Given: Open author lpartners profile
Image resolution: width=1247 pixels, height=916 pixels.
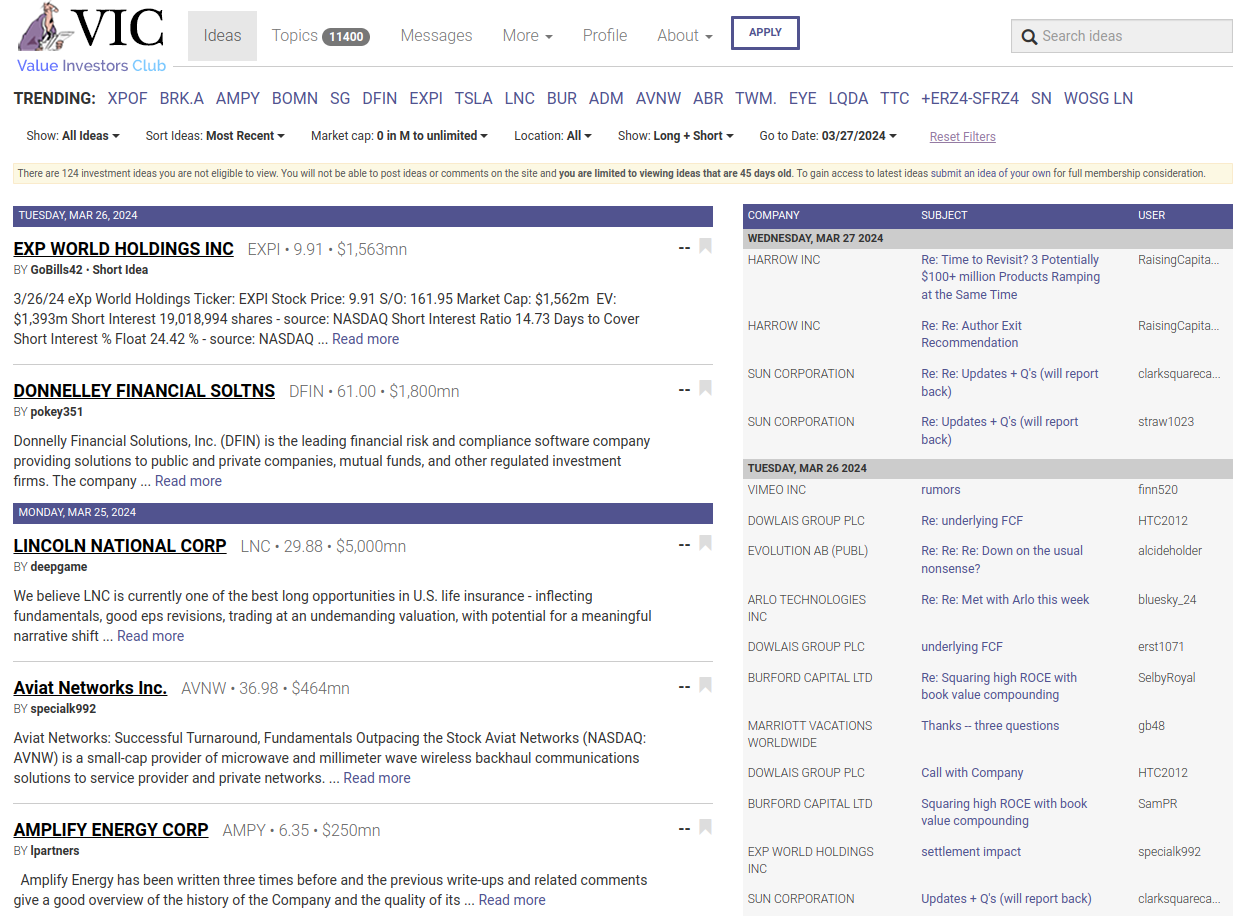Looking at the screenshot, I should [55, 851].
